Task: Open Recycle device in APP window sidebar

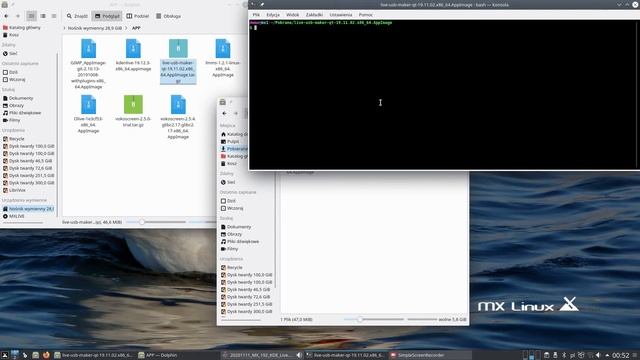Action: point(13,139)
